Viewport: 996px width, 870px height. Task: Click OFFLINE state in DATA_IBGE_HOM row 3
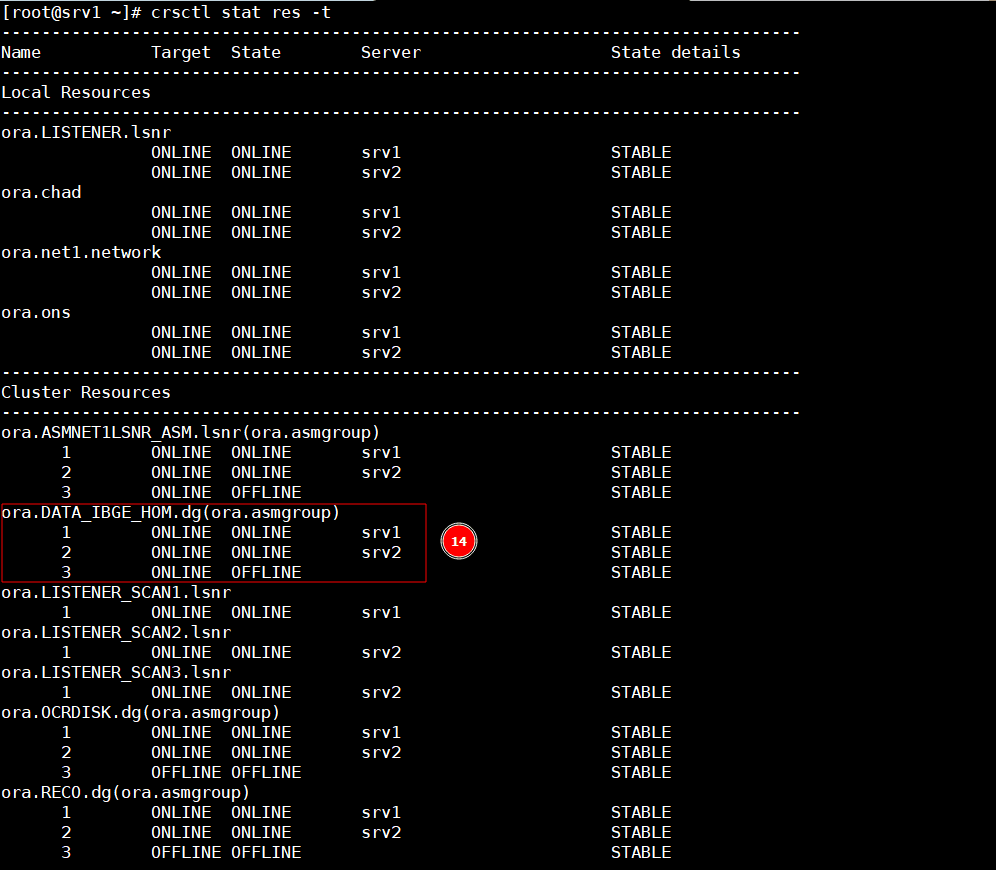click(266, 572)
